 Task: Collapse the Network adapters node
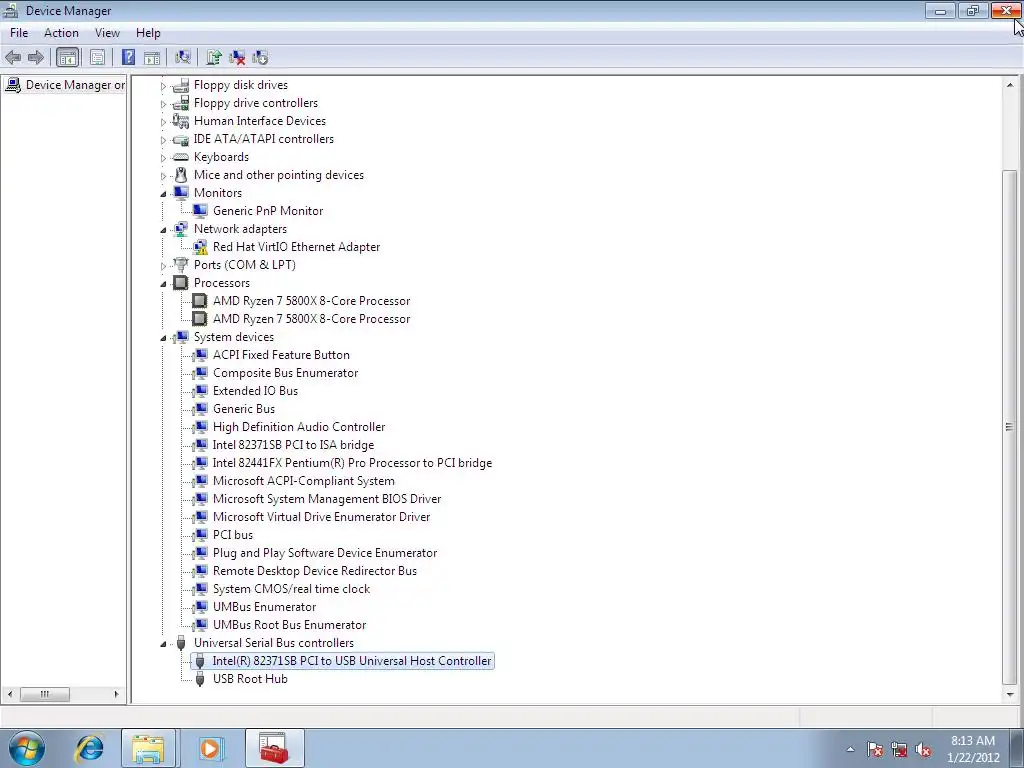click(x=163, y=229)
